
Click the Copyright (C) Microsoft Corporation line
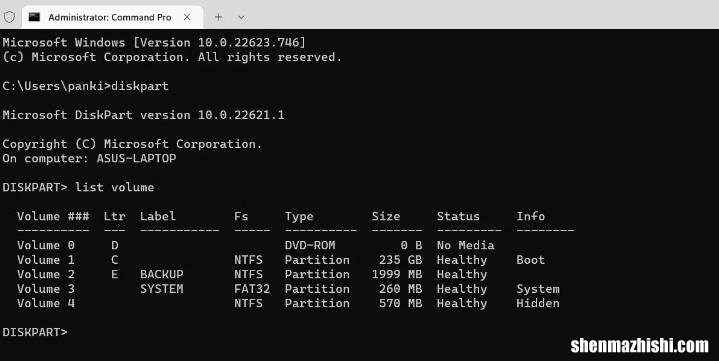point(132,144)
